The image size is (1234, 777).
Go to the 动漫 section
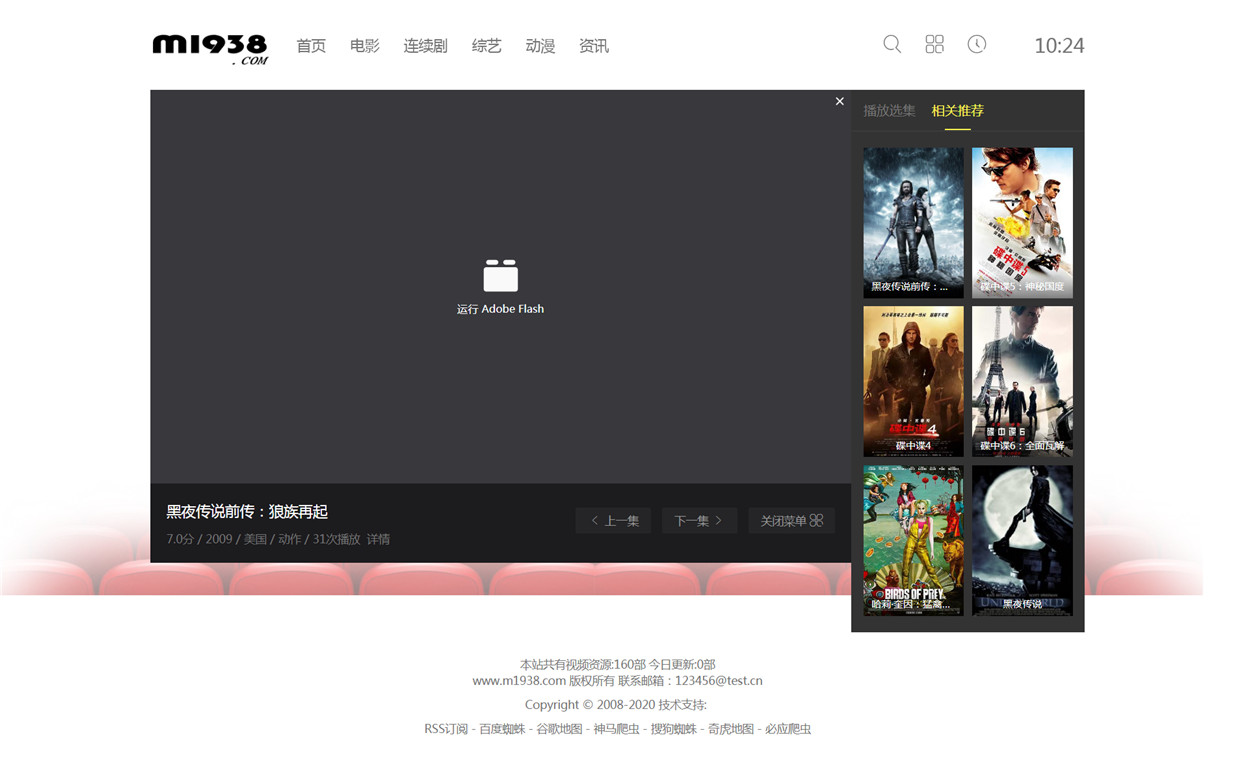click(x=540, y=46)
